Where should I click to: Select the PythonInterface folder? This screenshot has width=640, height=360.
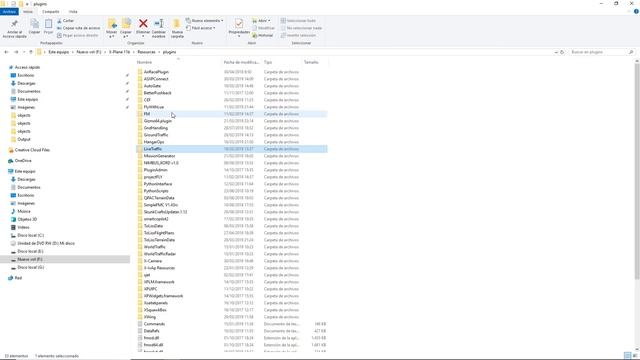[158, 184]
